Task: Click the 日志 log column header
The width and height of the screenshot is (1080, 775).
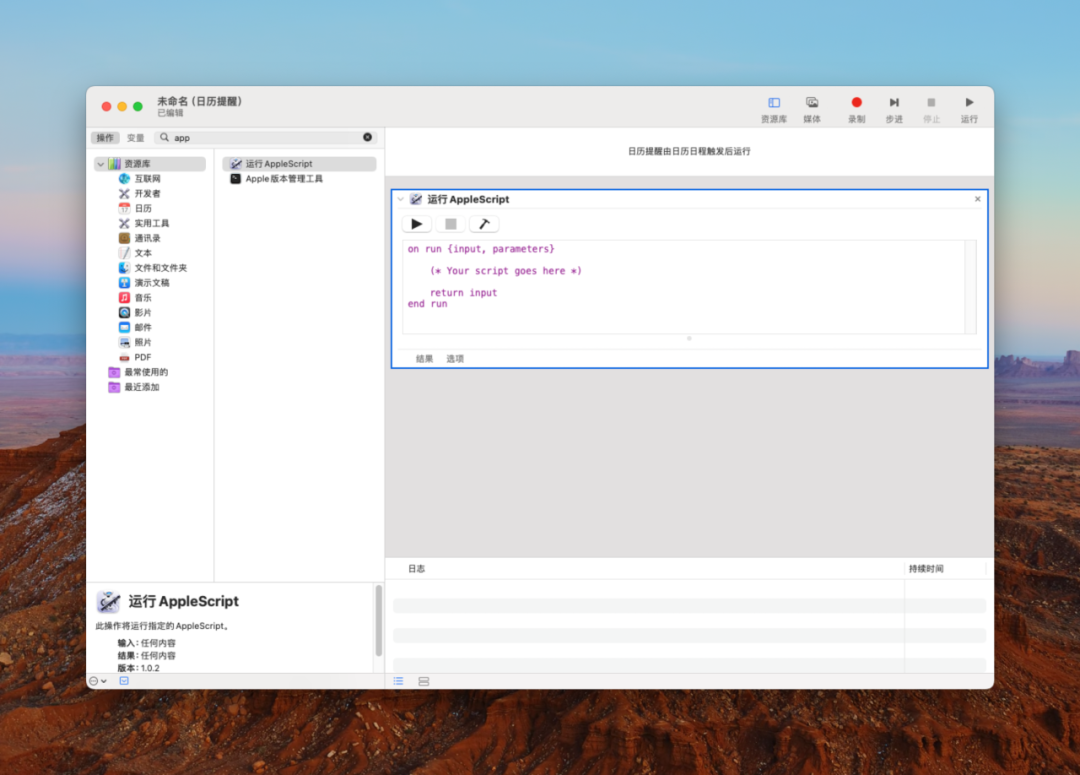Action: 417,569
